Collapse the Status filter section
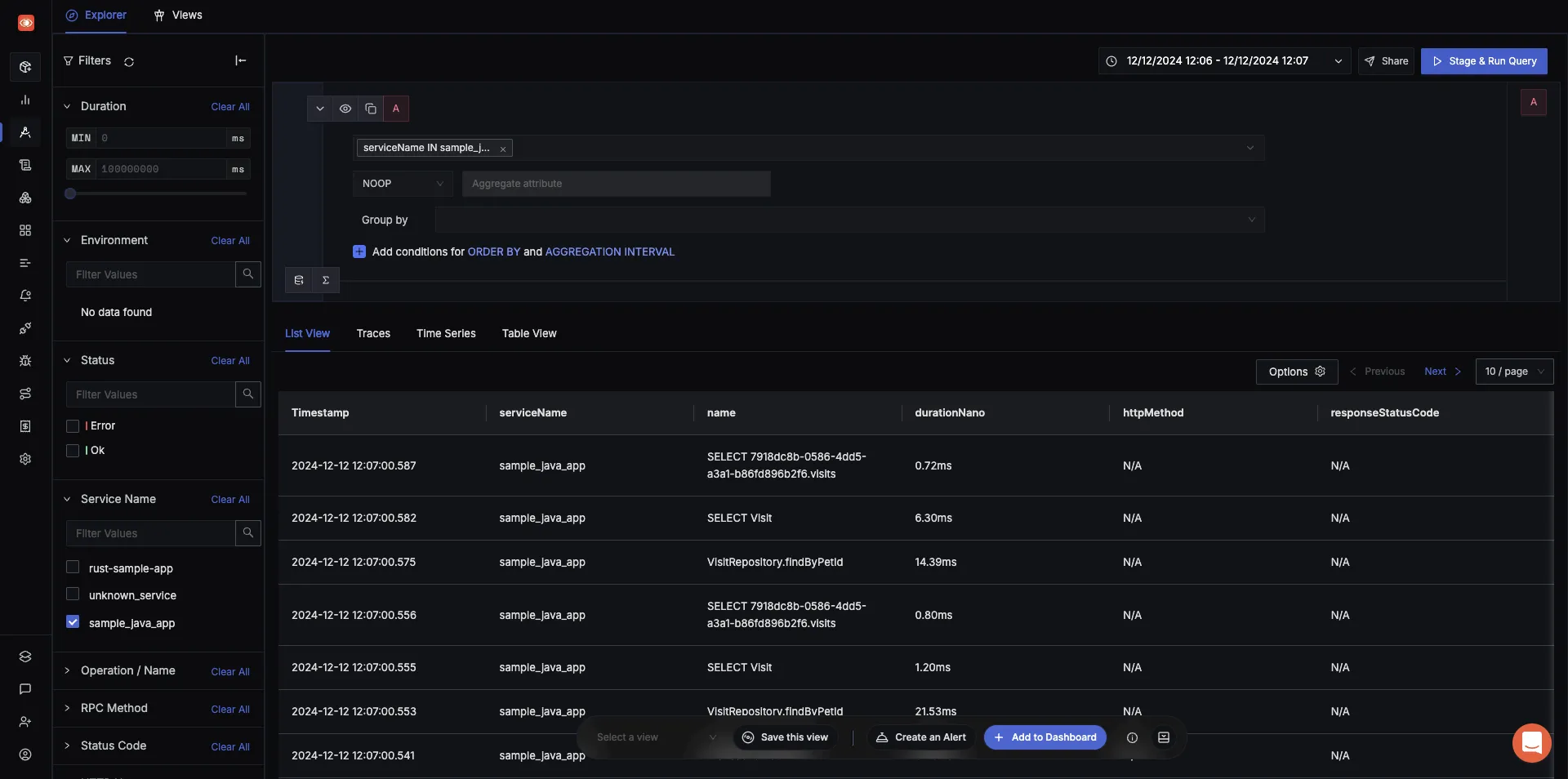The width and height of the screenshot is (1568, 779). click(x=67, y=360)
